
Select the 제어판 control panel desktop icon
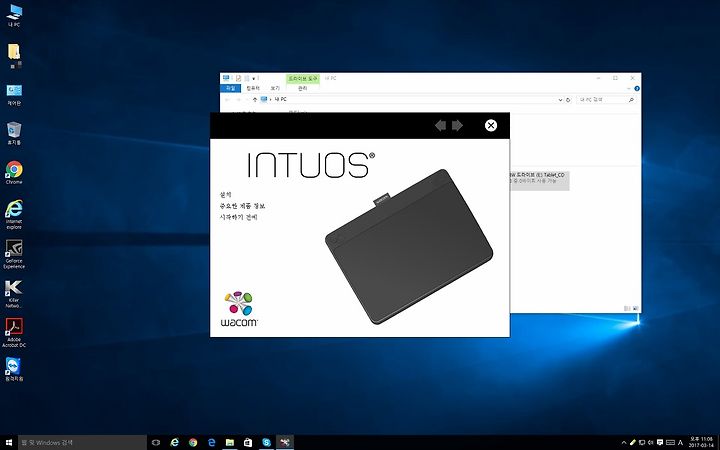click(x=14, y=95)
